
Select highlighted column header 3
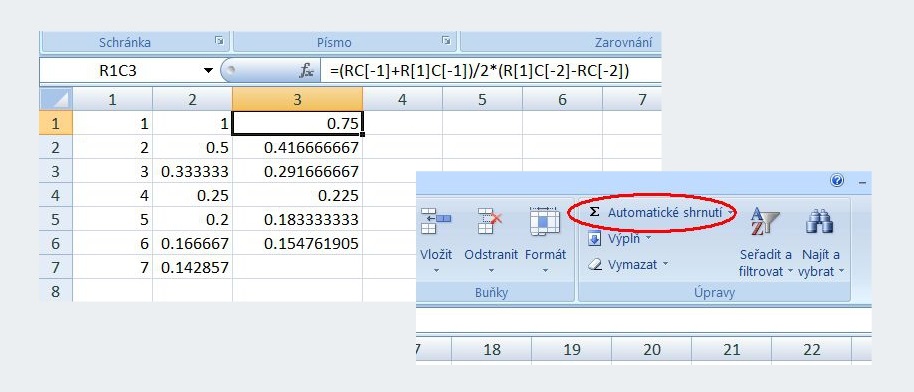coord(297,100)
